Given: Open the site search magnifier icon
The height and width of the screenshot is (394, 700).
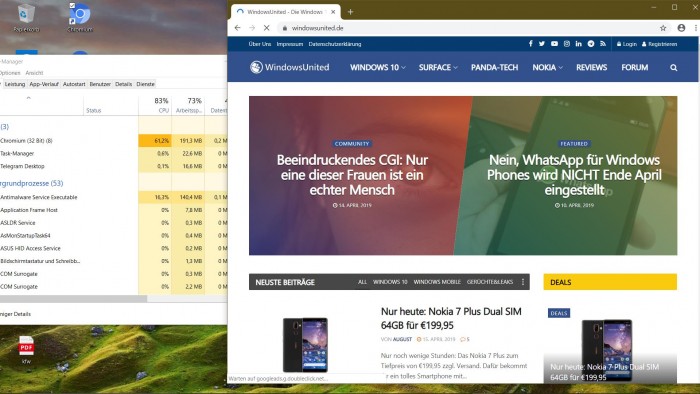Looking at the screenshot, I should pyautogui.click(x=673, y=68).
